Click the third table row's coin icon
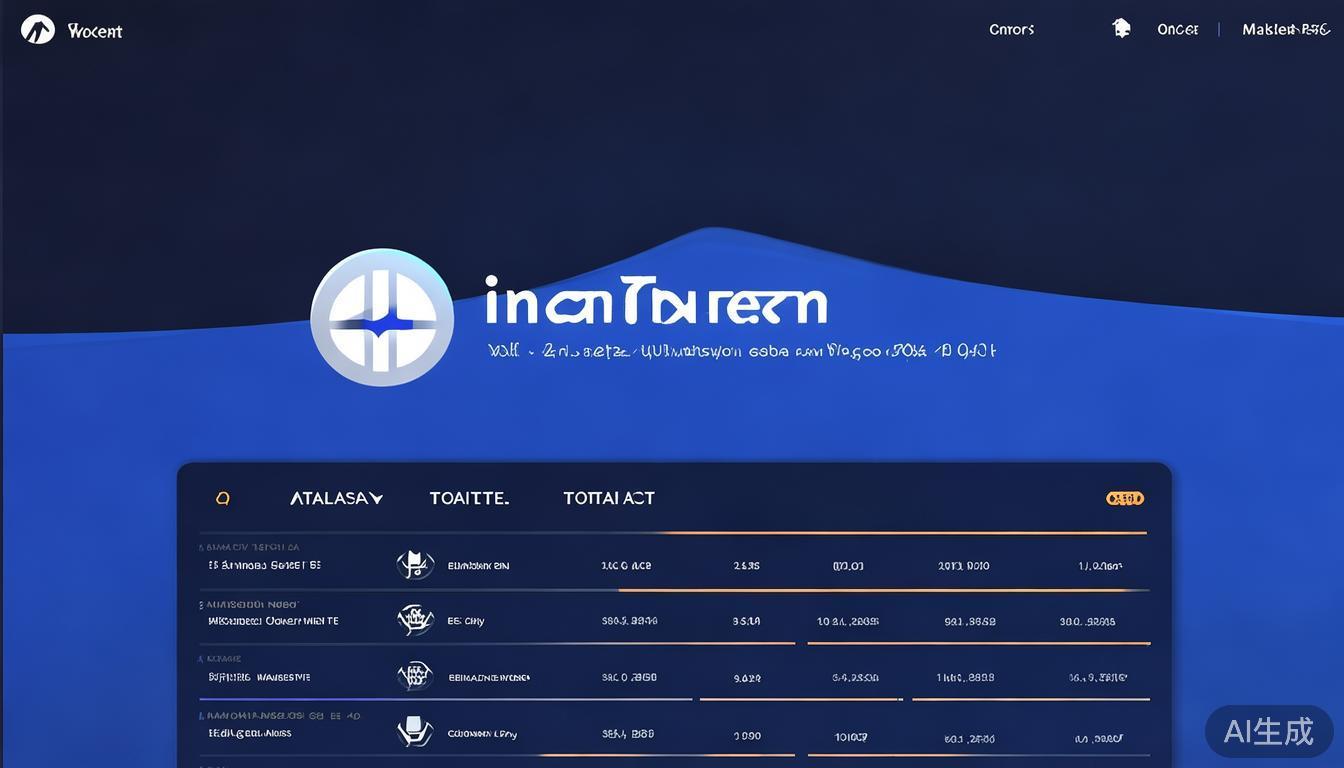1344x768 pixels. click(415, 677)
